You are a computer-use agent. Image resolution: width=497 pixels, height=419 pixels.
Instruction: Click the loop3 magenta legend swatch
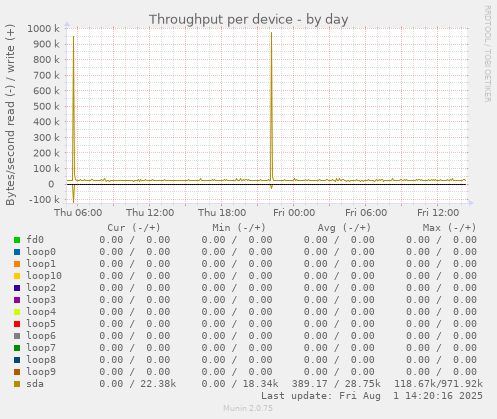(x=17, y=300)
